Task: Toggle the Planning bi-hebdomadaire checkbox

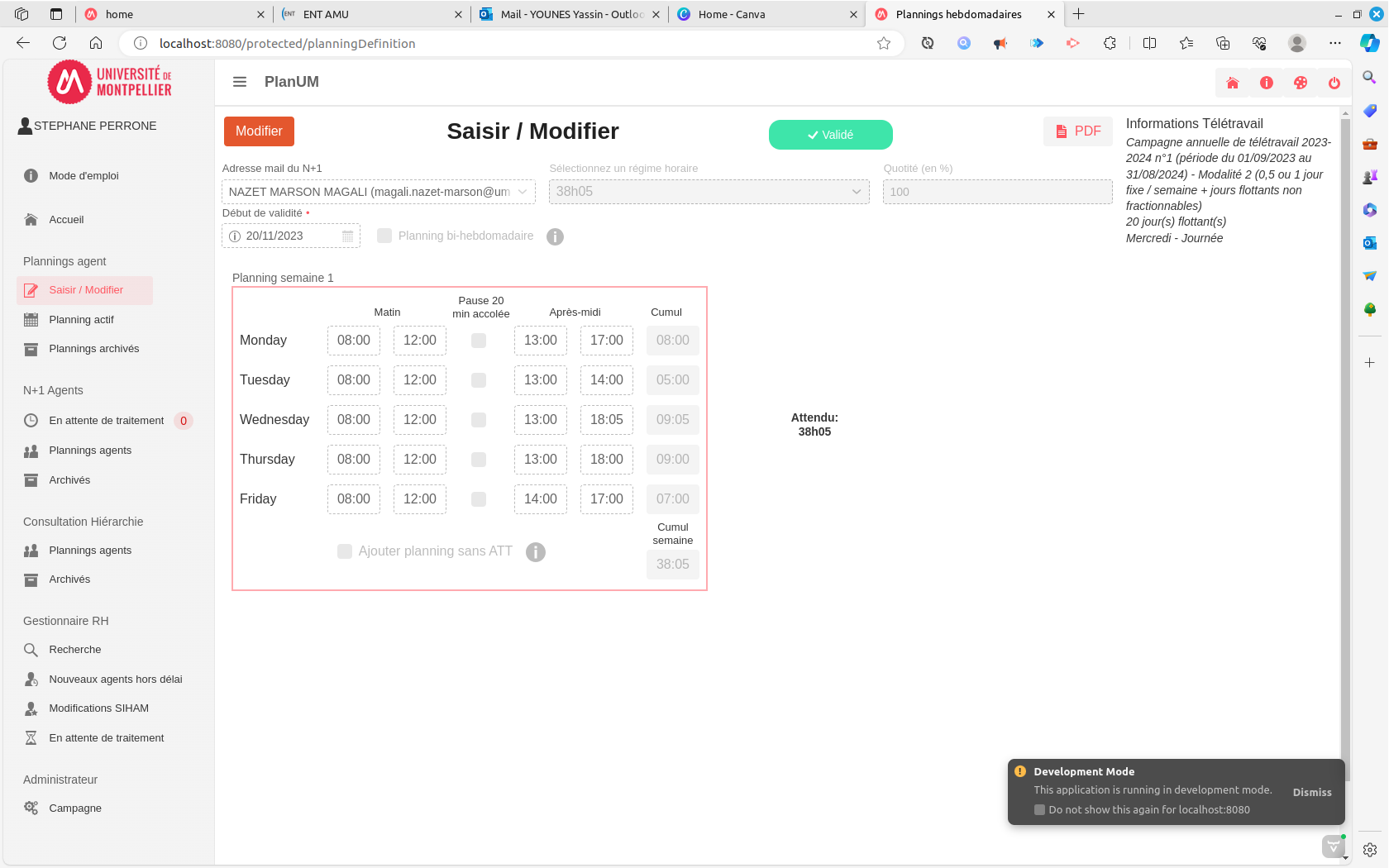Action: click(x=384, y=236)
